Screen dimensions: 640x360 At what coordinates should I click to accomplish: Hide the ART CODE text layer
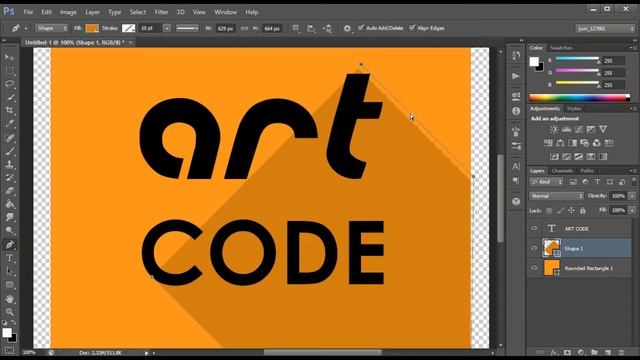534,229
